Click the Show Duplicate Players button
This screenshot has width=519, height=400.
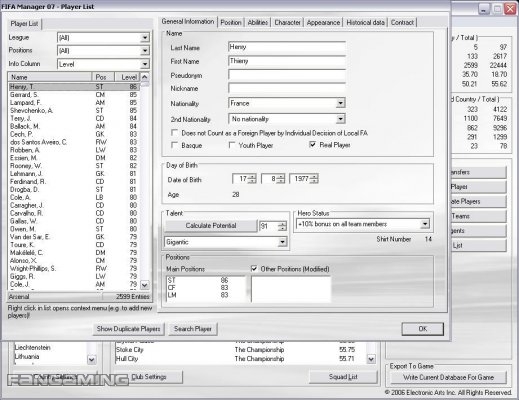click(128, 329)
